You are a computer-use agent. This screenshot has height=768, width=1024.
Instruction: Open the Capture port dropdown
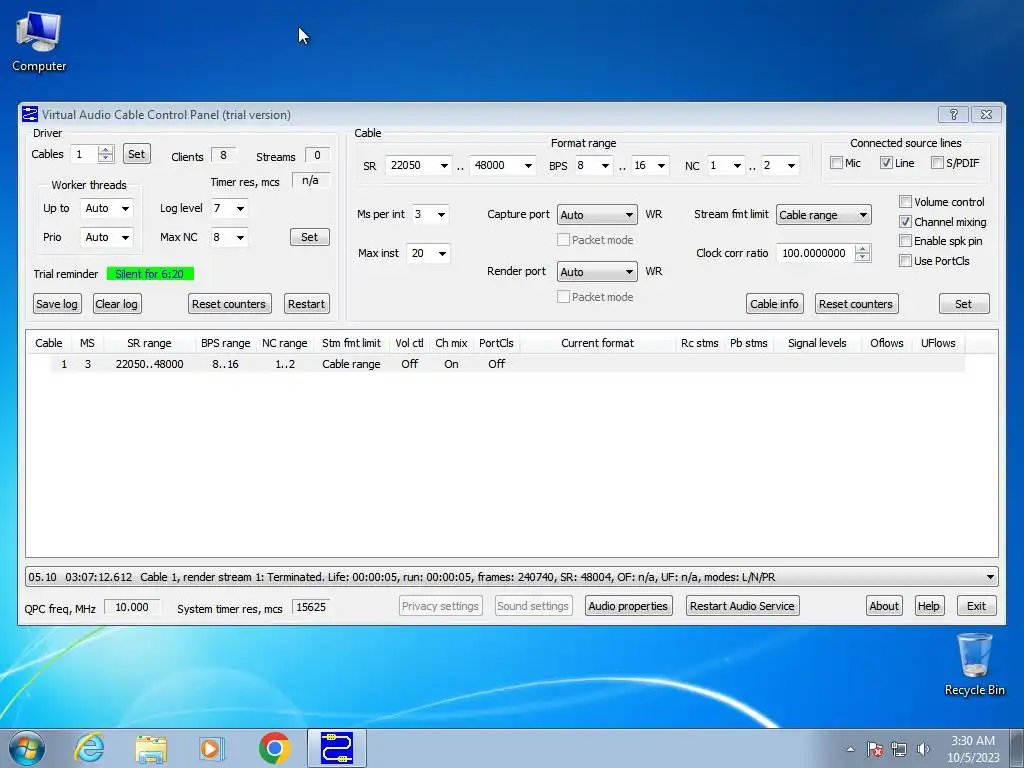pos(597,215)
